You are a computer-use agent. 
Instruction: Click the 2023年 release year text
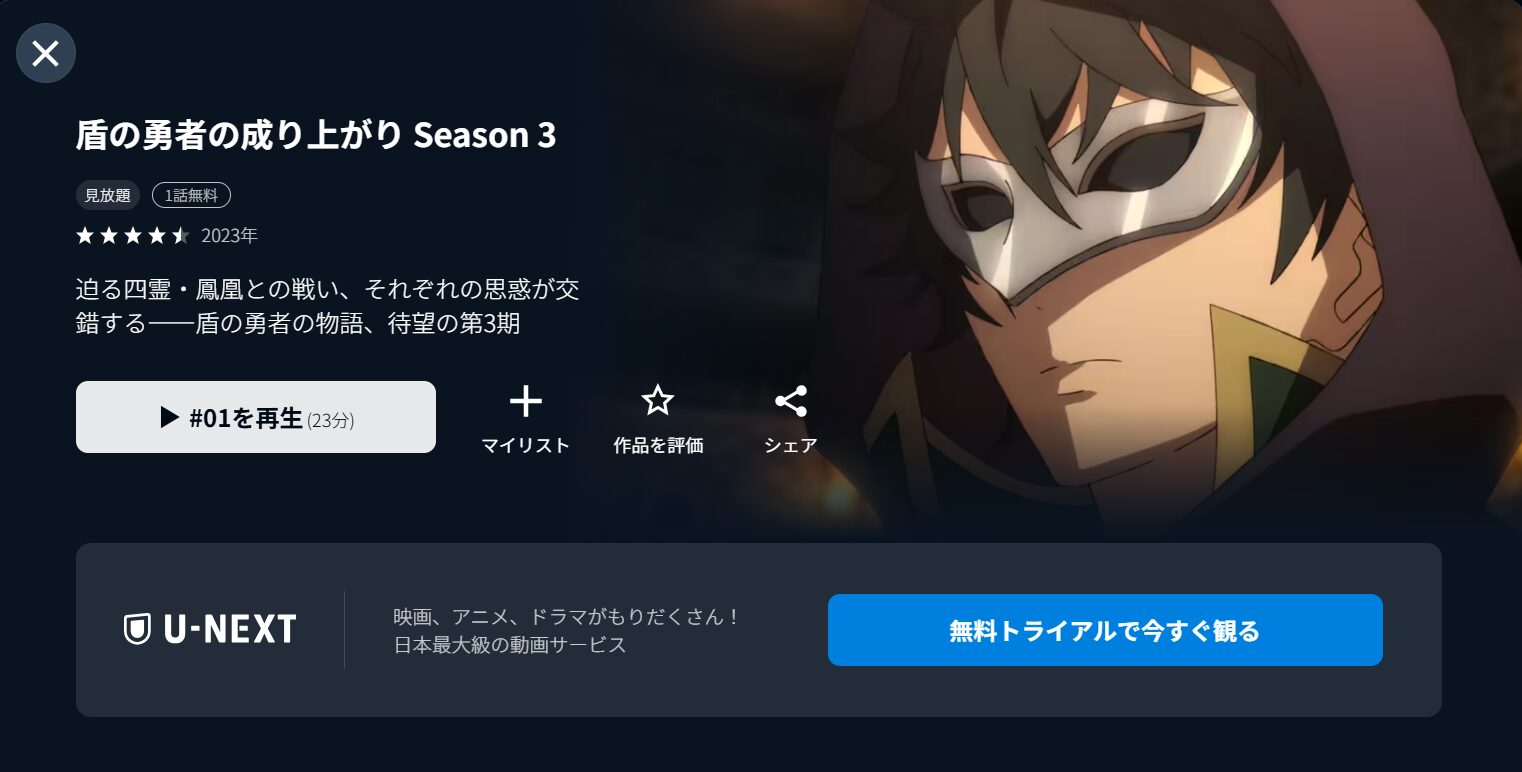[x=229, y=236]
